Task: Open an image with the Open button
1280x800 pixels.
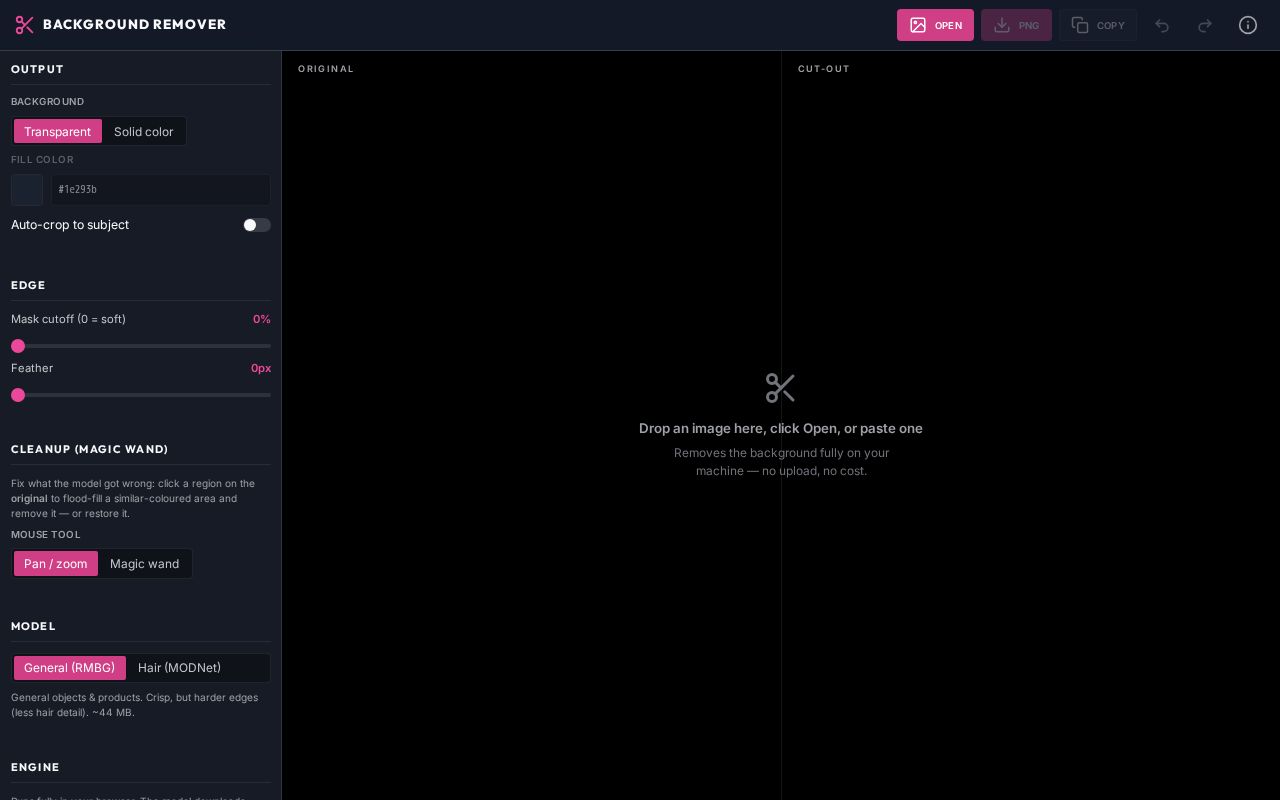Action: click(935, 25)
